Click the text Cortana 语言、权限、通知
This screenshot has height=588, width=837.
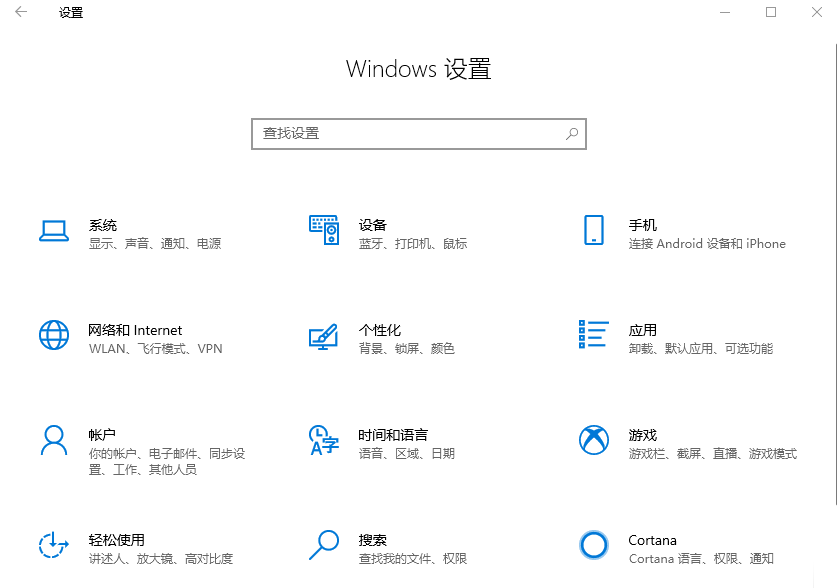[x=701, y=559]
